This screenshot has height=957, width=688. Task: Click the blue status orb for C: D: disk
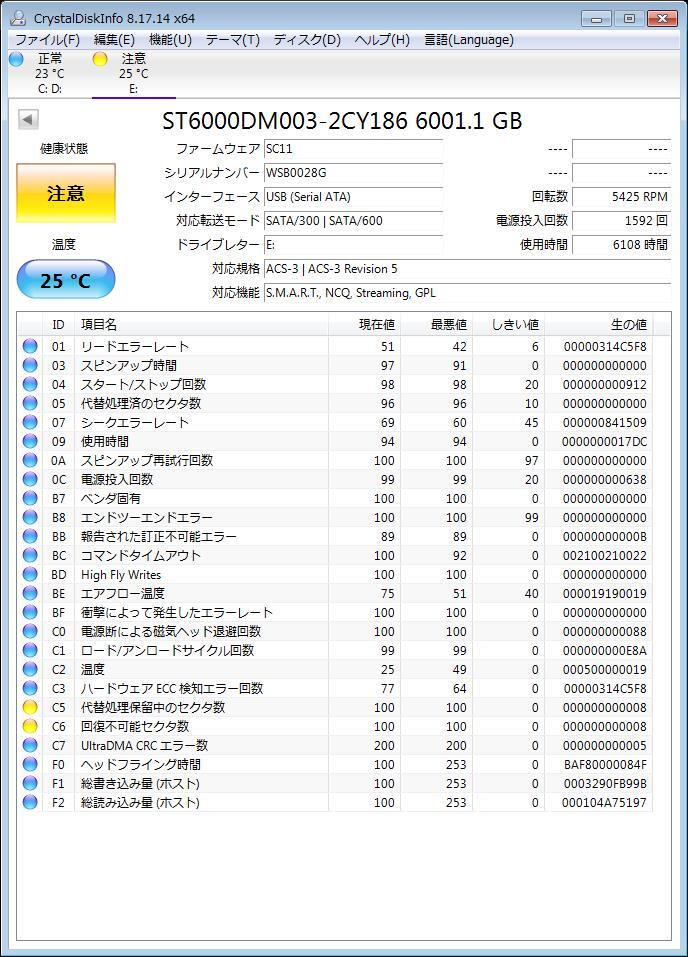pyautogui.click(x=16, y=59)
